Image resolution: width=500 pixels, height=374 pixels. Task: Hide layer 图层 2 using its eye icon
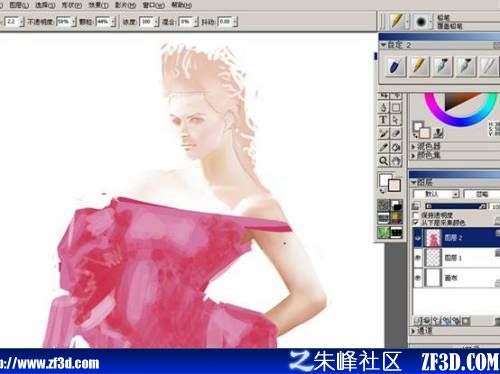point(418,238)
